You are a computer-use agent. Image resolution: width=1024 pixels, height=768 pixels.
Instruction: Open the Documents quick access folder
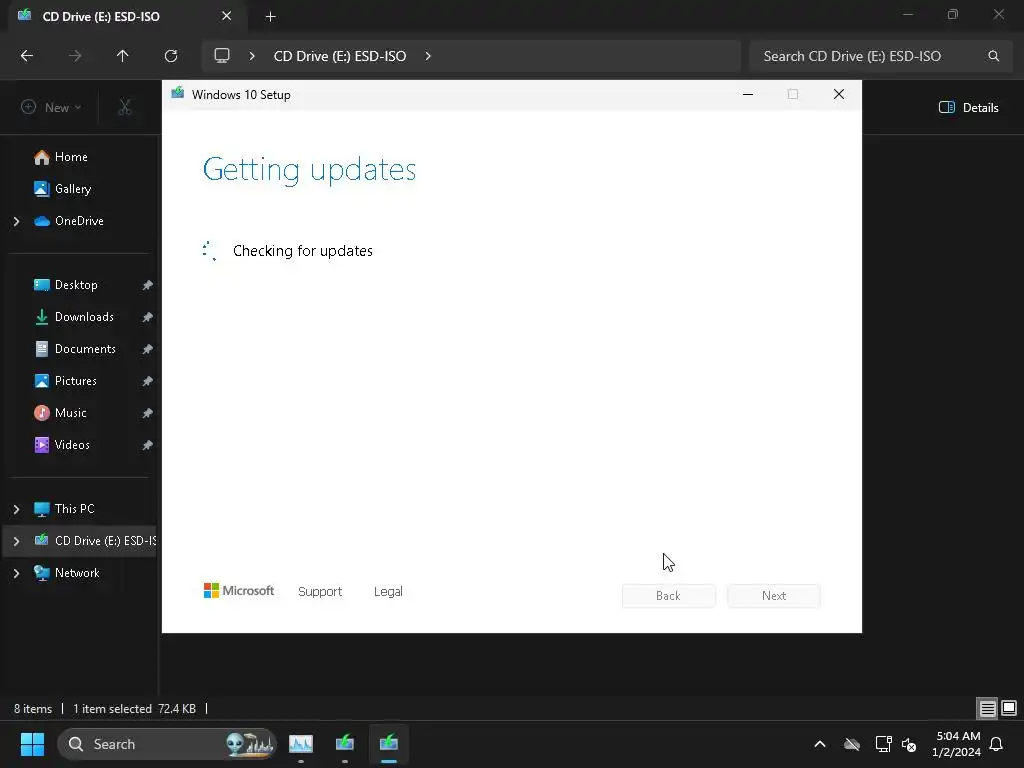pyautogui.click(x=85, y=349)
